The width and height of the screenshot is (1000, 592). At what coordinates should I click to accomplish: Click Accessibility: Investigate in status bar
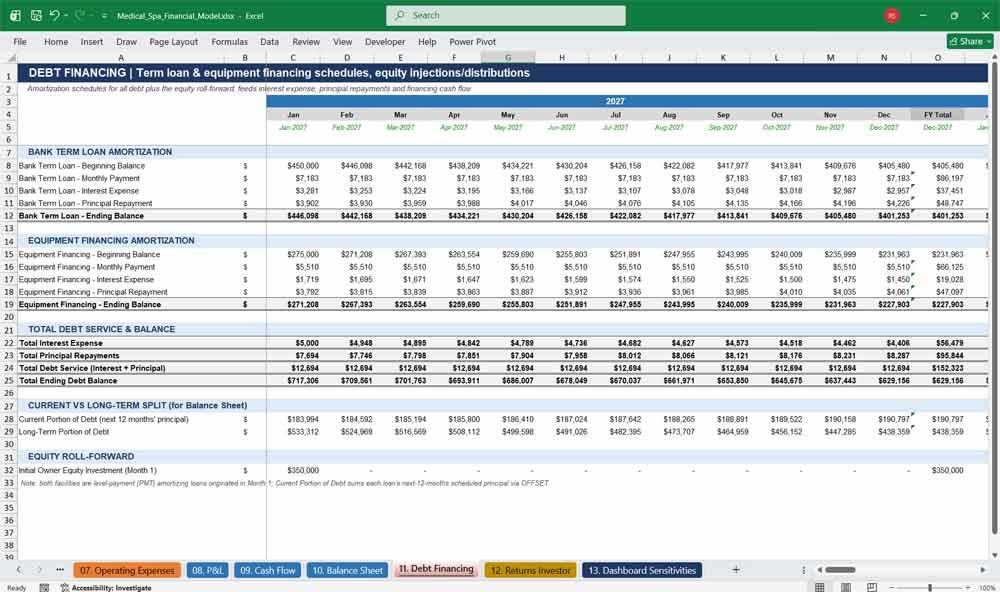pyautogui.click(x=106, y=588)
